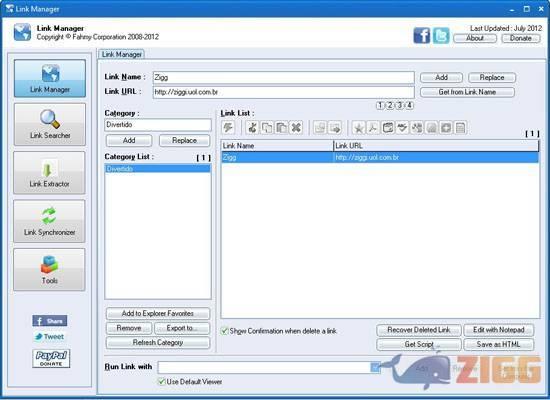Click the Category input field
This screenshot has width=550, height=400.
pos(158,125)
